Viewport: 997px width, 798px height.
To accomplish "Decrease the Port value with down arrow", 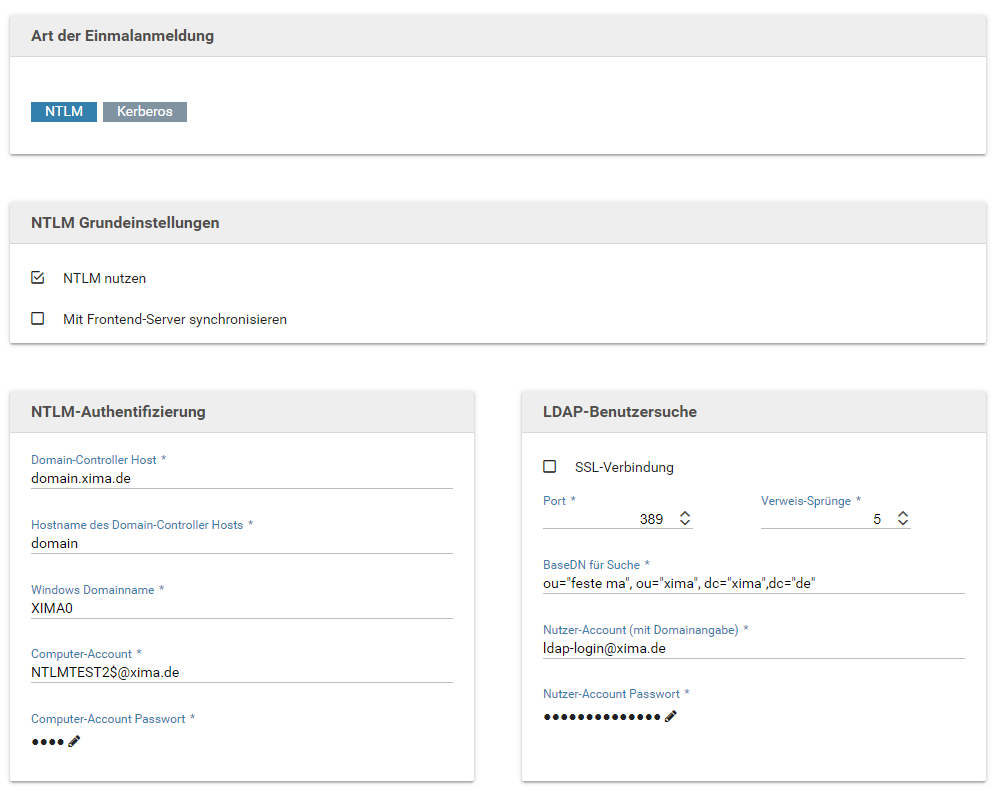I will click(x=685, y=524).
